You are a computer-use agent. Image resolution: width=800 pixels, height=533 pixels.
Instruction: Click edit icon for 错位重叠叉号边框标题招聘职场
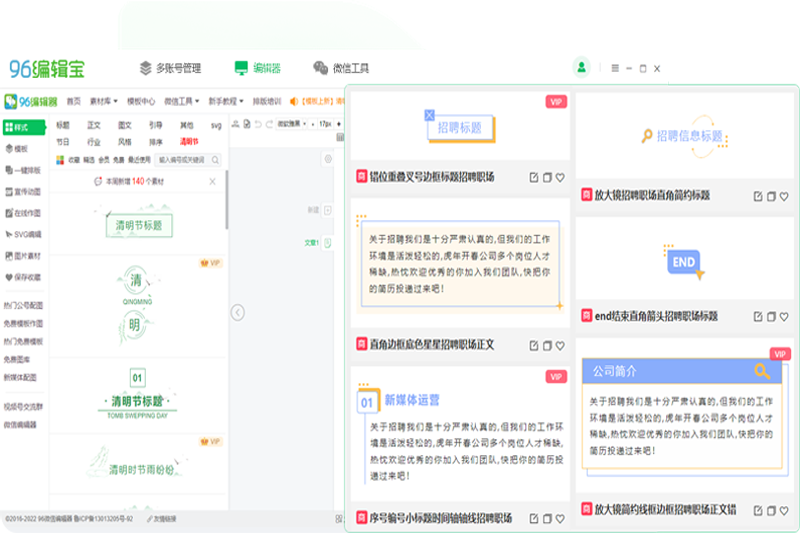[534, 177]
